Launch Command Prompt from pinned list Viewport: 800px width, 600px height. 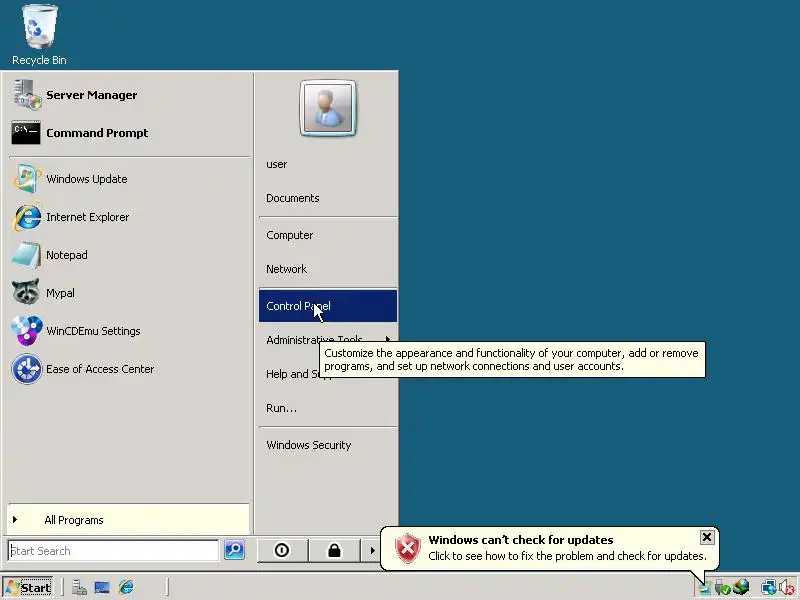[128, 133]
